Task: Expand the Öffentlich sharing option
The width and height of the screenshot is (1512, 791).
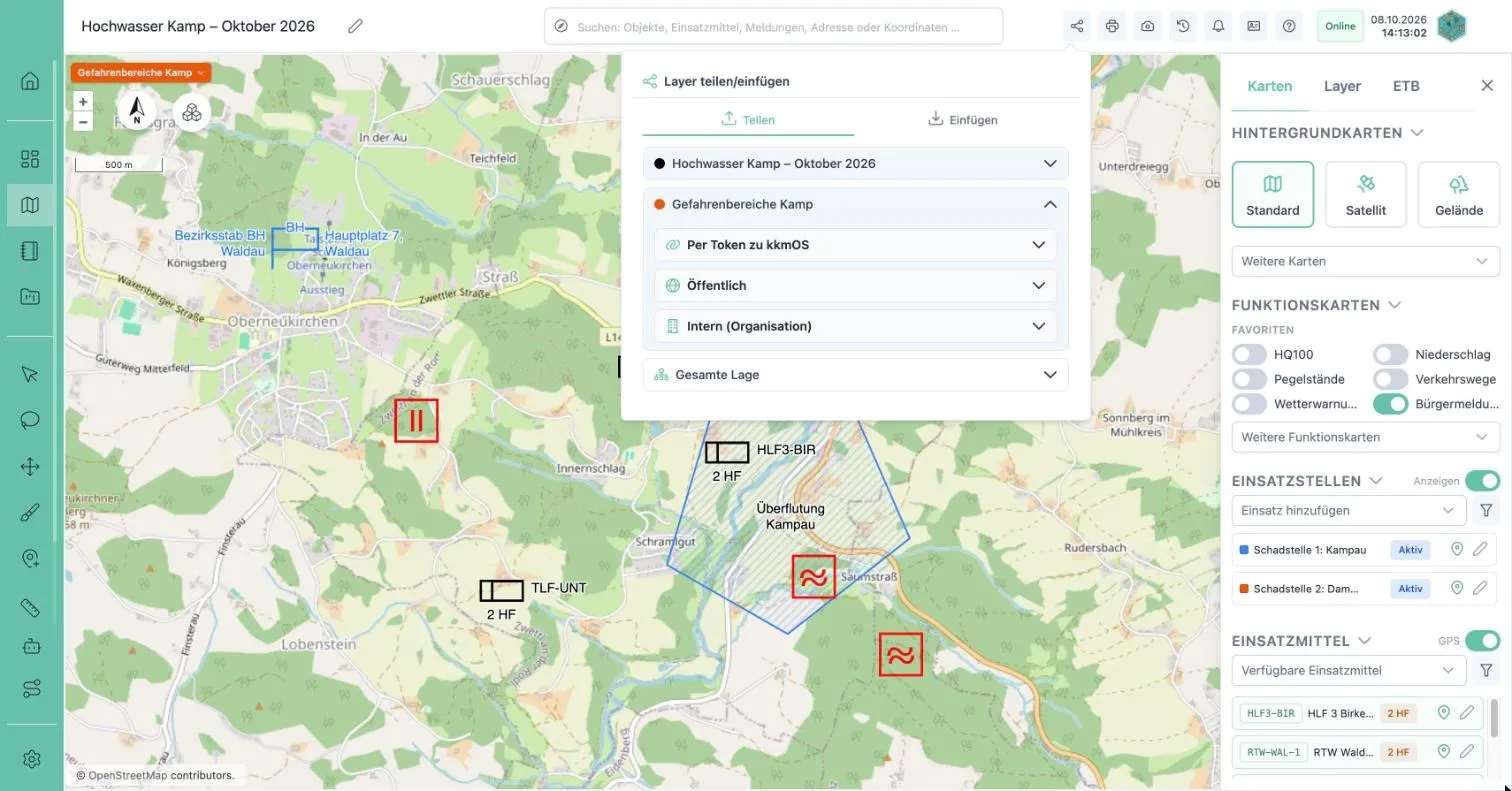Action: (855, 285)
